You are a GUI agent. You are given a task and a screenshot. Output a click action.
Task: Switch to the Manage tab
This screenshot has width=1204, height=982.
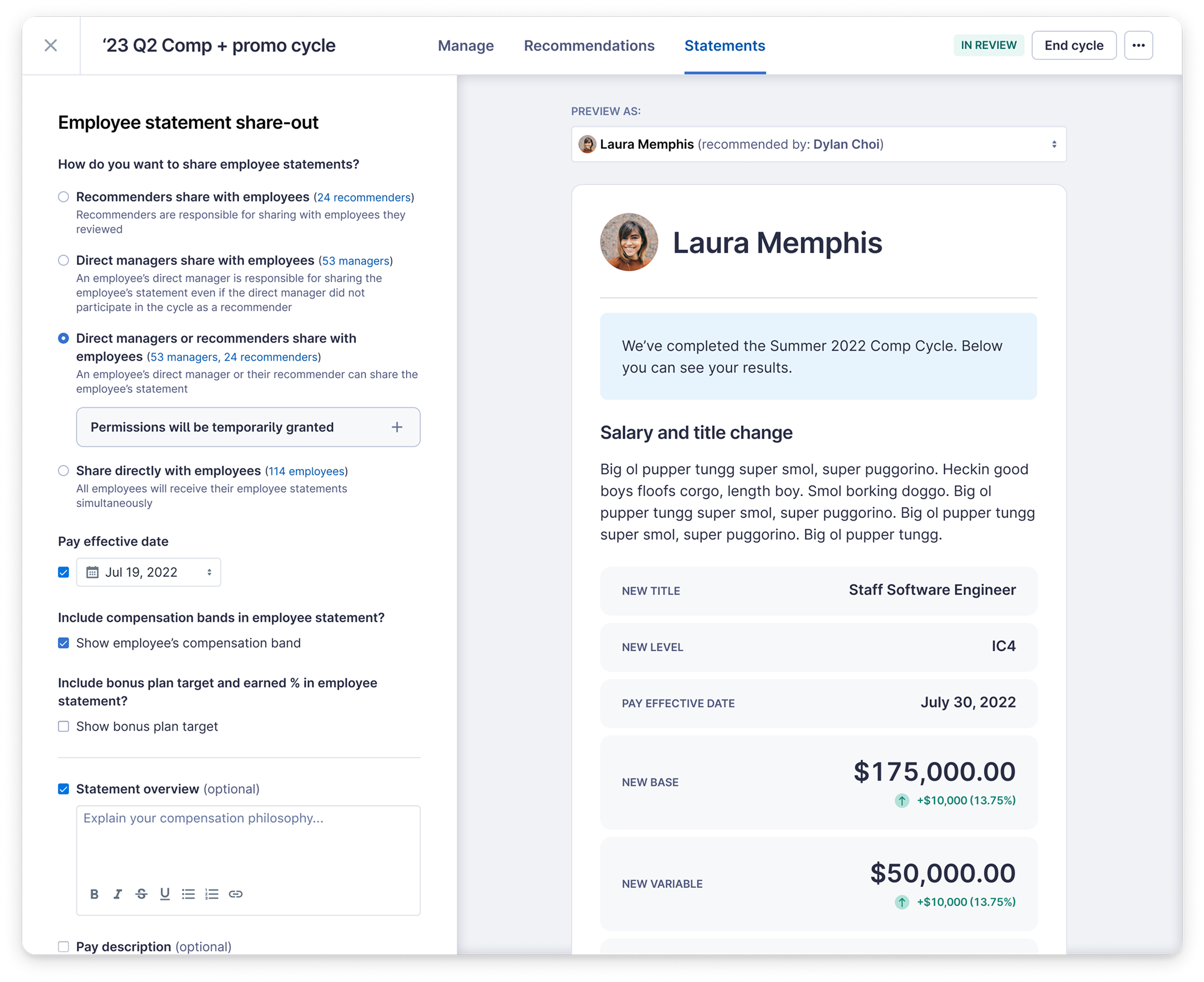(x=465, y=45)
